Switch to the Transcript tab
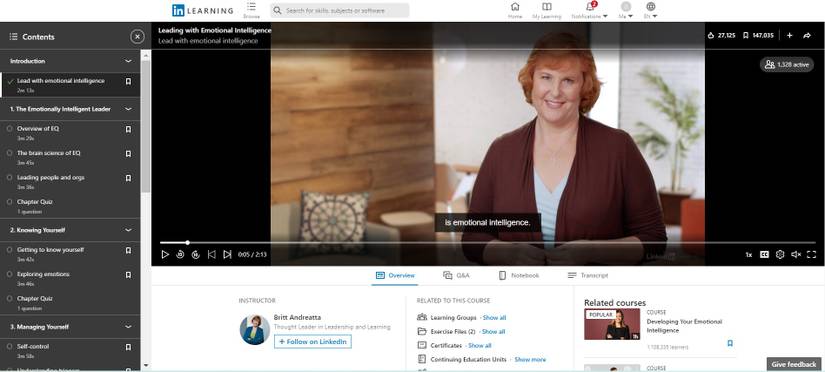 588,275
